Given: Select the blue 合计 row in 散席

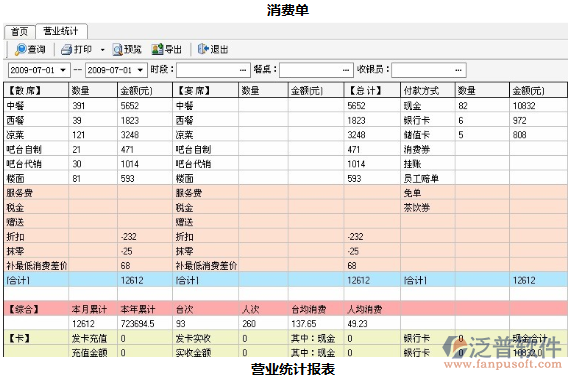Looking at the screenshot, I should coord(88,280).
